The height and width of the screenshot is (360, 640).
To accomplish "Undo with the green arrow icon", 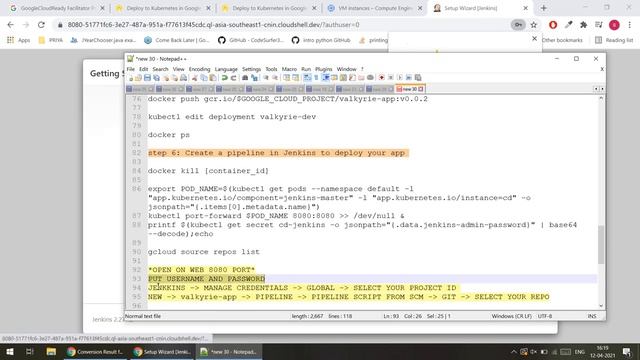I will coord(224,78).
